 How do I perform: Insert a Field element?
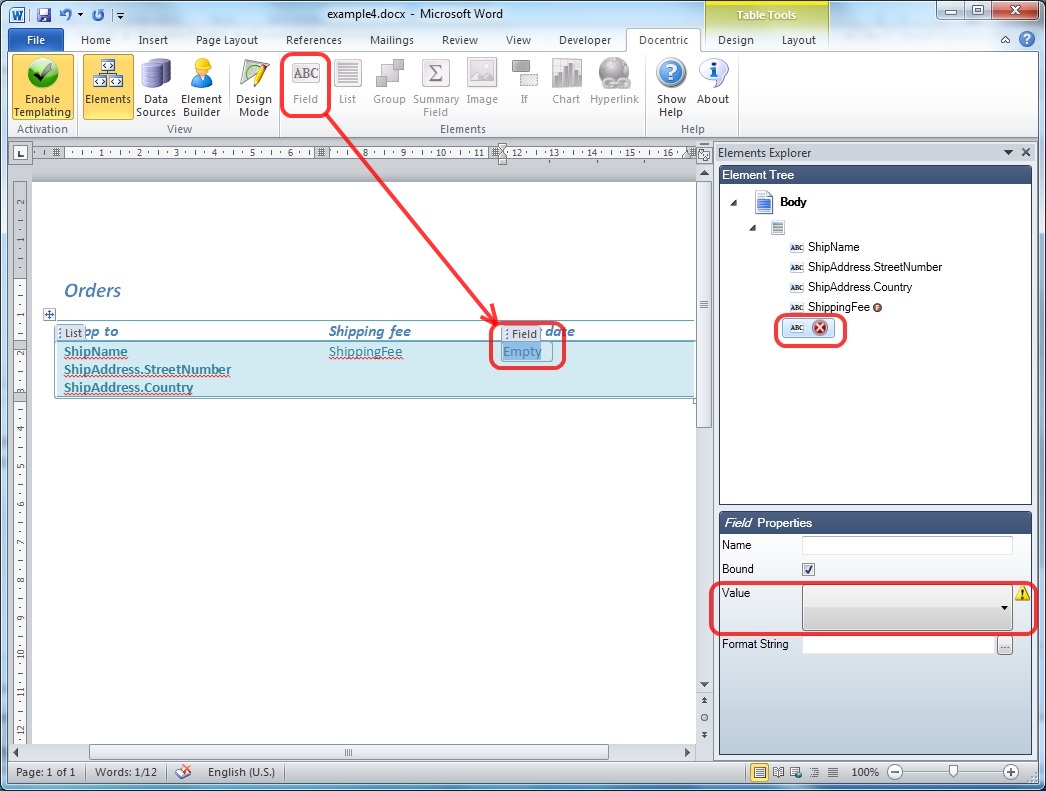pyautogui.click(x=306, y=83)
